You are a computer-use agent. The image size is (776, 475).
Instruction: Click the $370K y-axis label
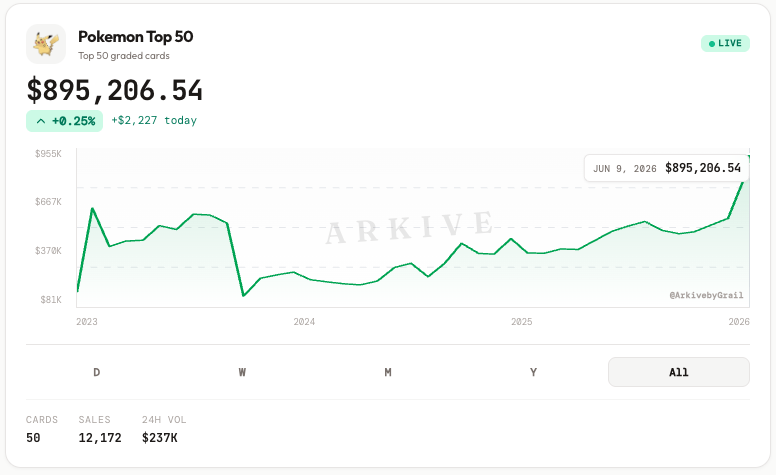[x=48, y=251]
